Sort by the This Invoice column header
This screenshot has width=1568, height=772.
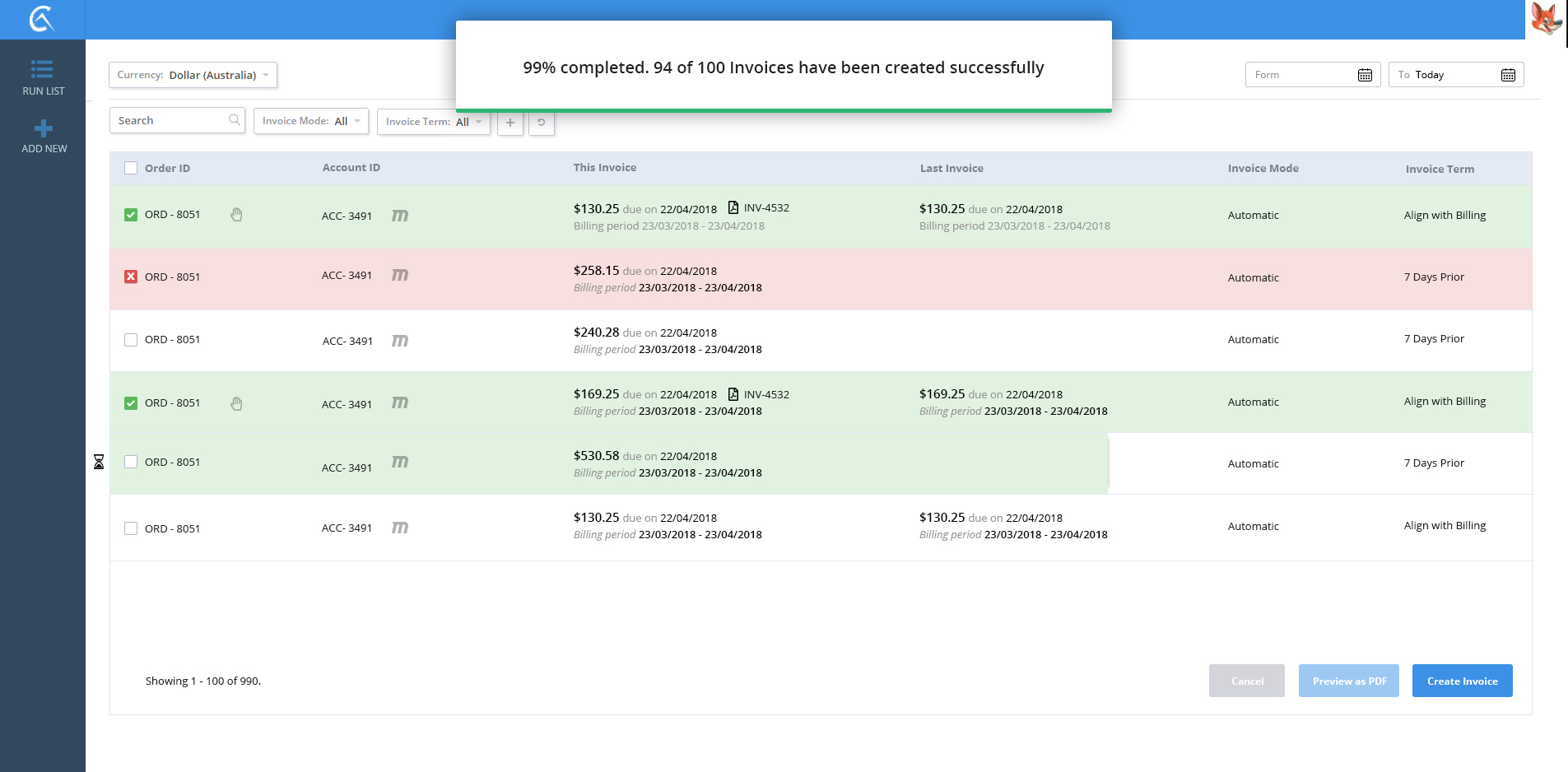point(604,168)
